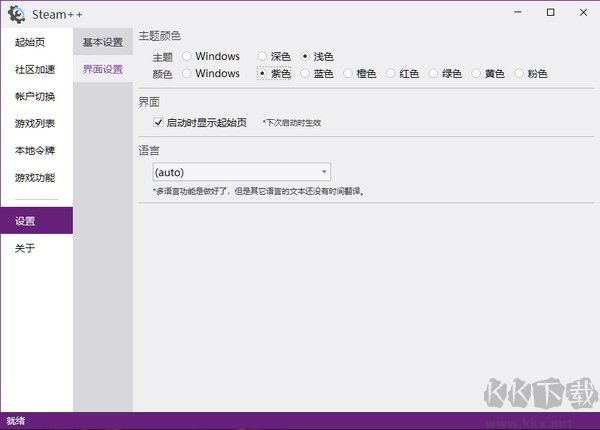Open the 语言 (auto) dropdown
Screen dimensions: 600x430
(240, 172)
